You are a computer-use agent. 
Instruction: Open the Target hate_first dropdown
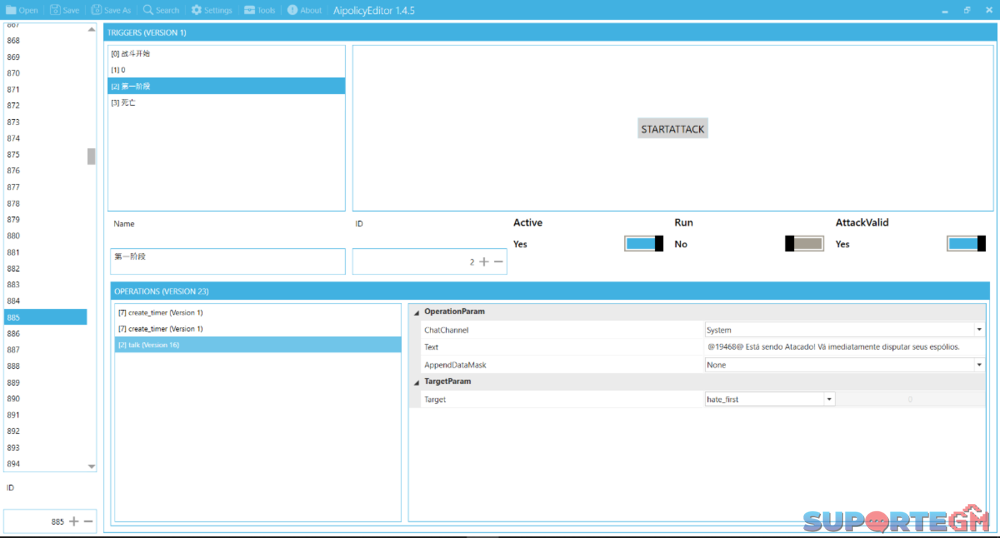pyautogui.click(x=829, y=399)
